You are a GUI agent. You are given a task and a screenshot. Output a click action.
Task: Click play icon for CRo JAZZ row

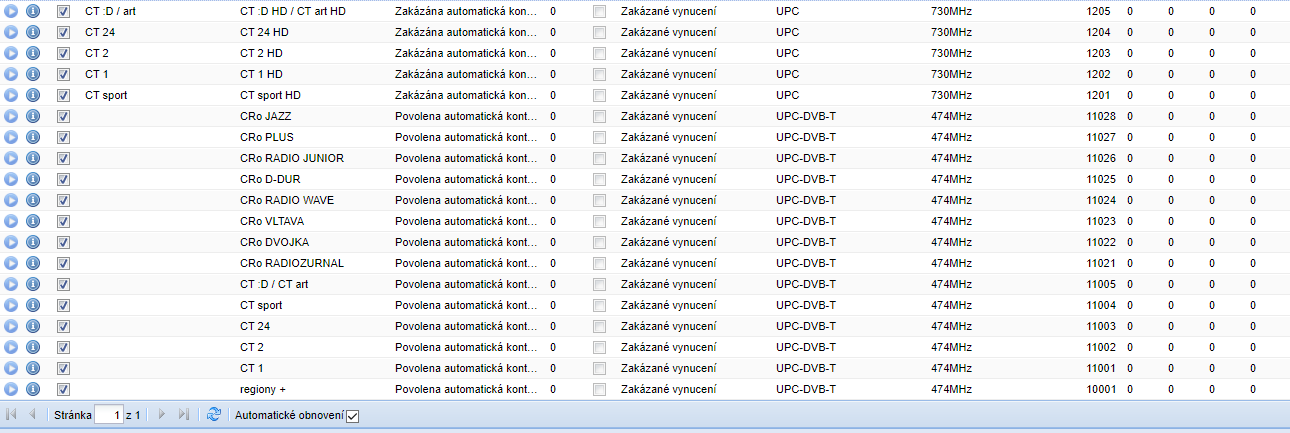(x=12, y=116)
